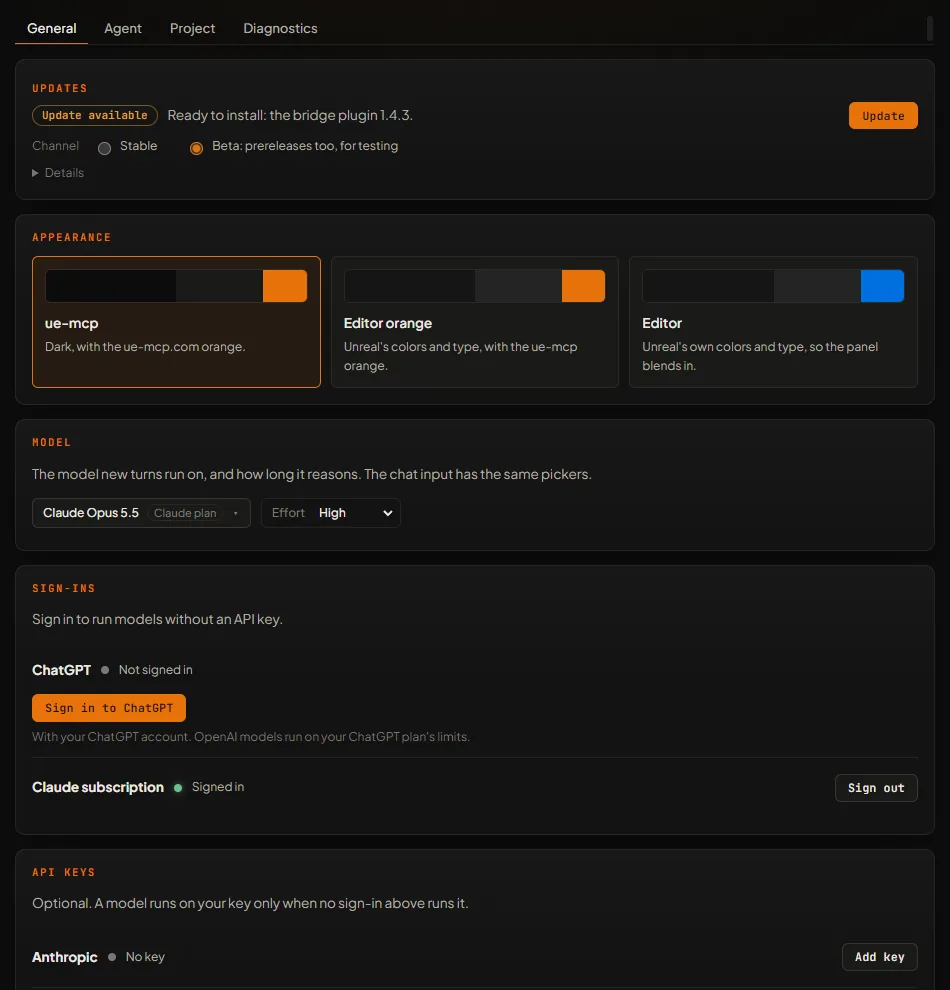Image resolution: width=950 pixels, height=990 pixels.
Task: Select the Stable channel radio button
Action: [x=105, y=148]
